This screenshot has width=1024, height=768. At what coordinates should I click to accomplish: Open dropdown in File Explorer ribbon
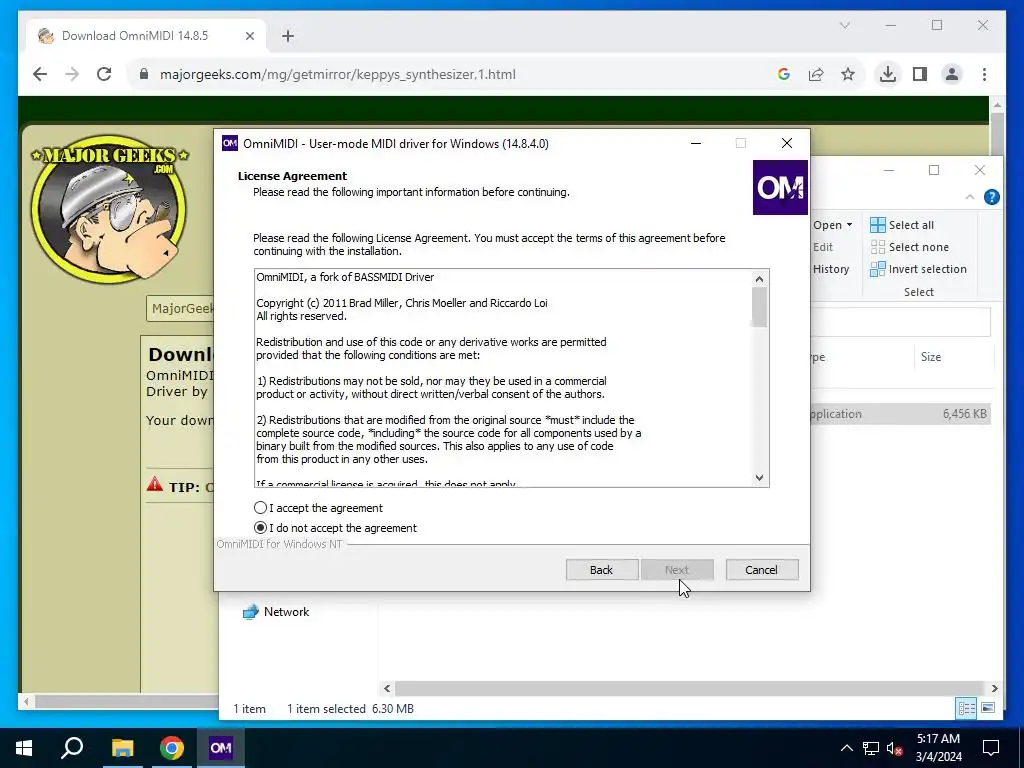click(x=833, y=225)
